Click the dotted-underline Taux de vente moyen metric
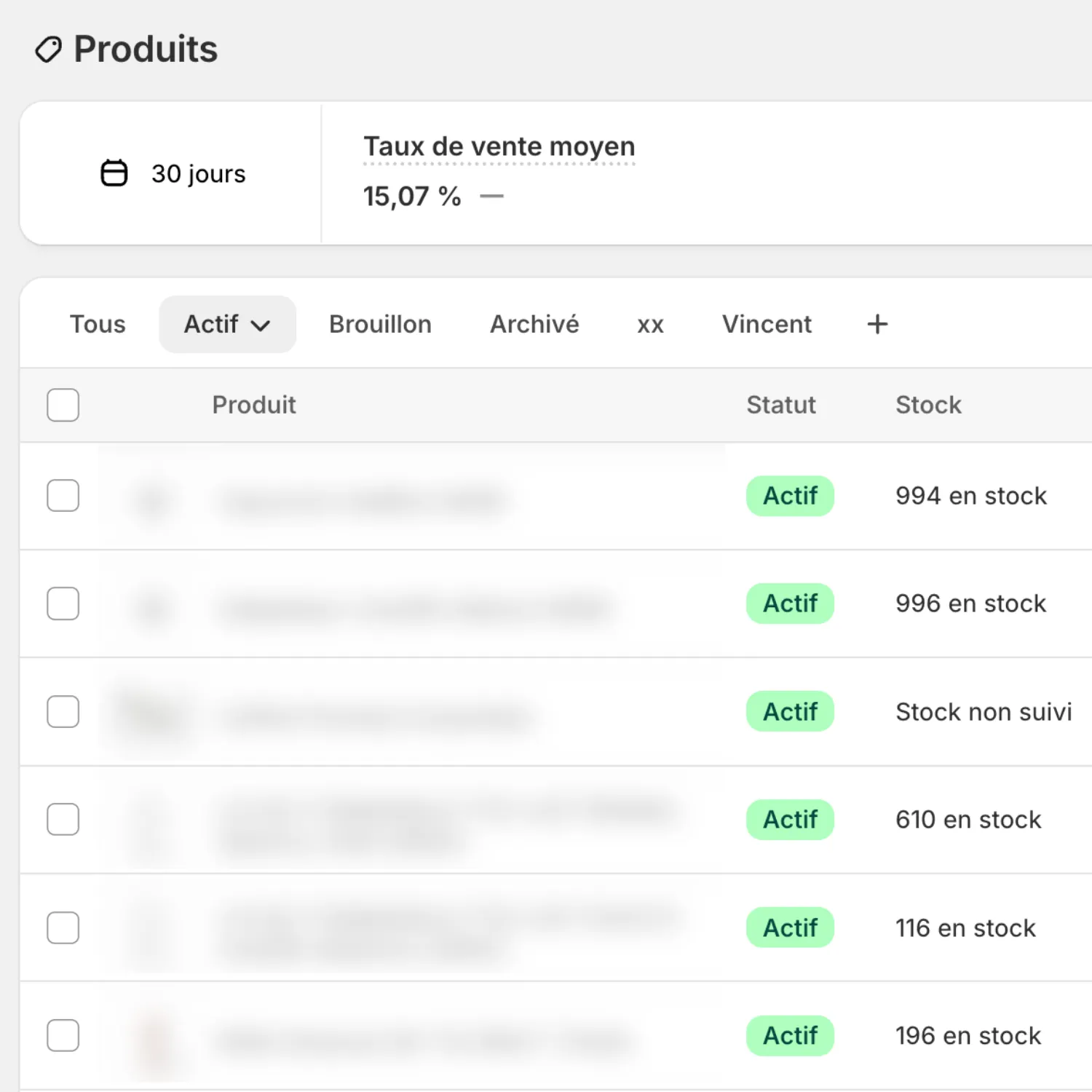The height and width of the screenshot is (1092, 1092). click(499, 146)
